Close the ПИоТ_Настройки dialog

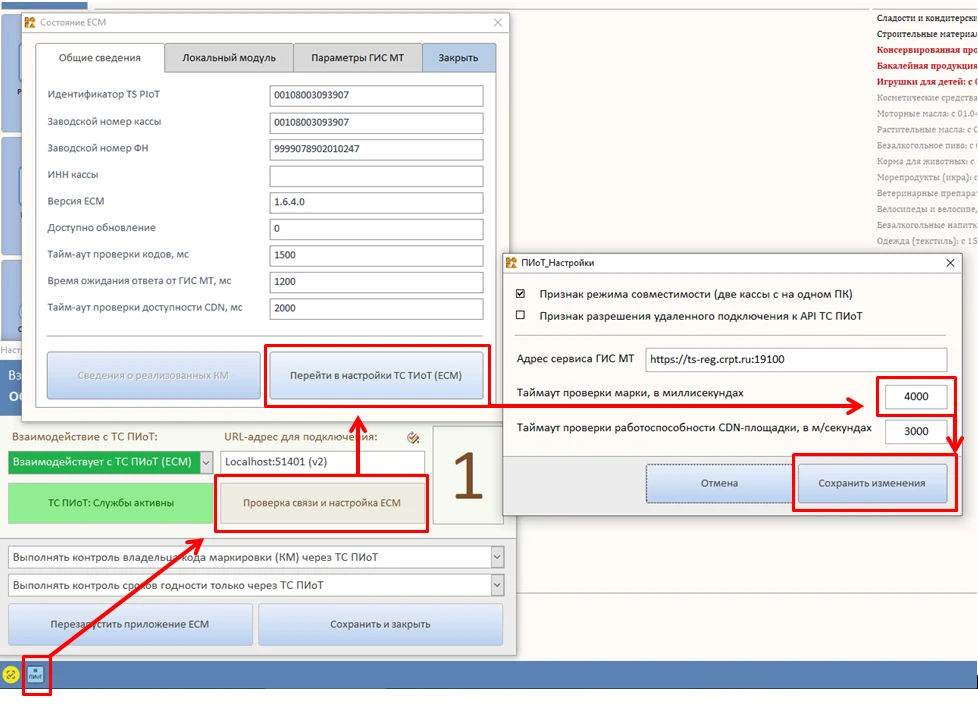[950, 262]
